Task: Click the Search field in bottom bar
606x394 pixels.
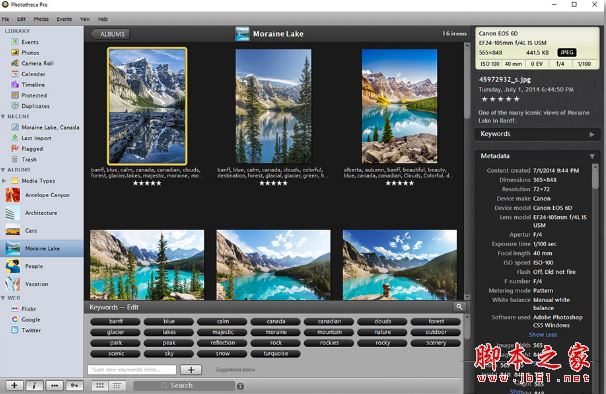Action: 184,385
